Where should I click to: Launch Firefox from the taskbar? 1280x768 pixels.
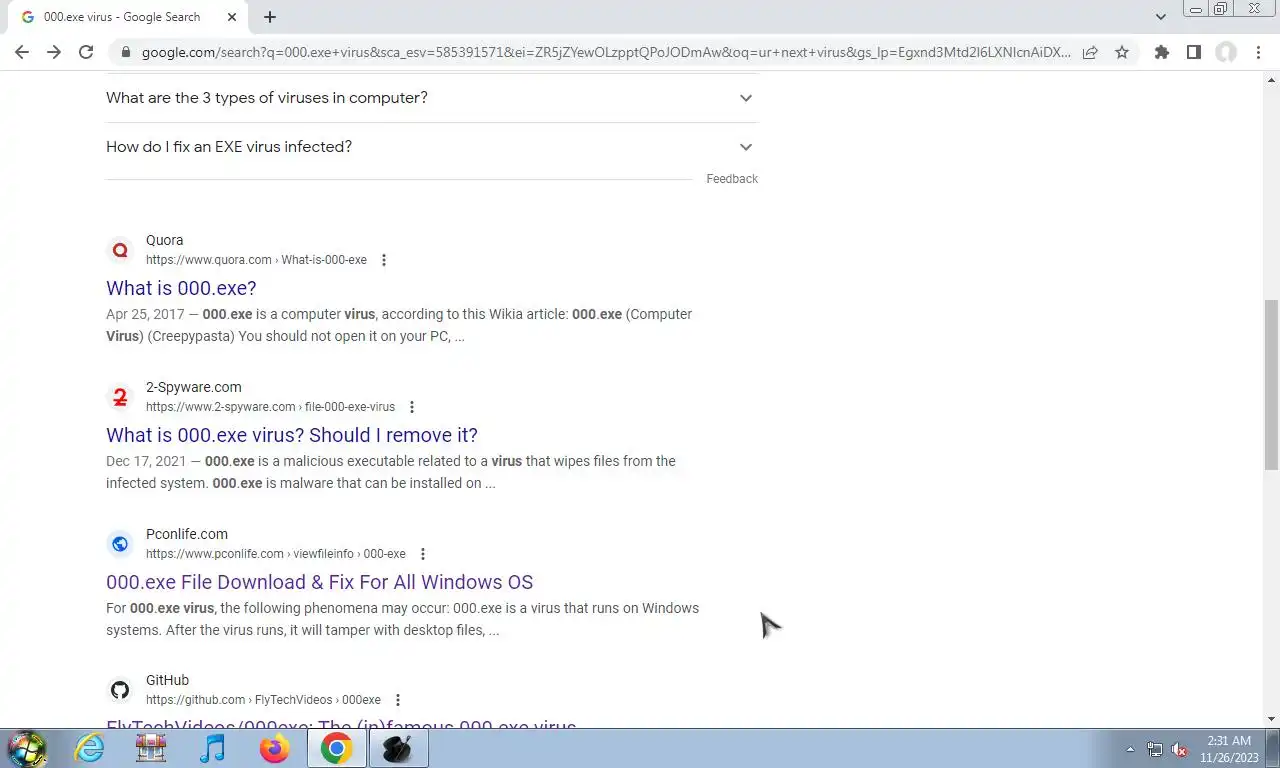pos(274,748)
